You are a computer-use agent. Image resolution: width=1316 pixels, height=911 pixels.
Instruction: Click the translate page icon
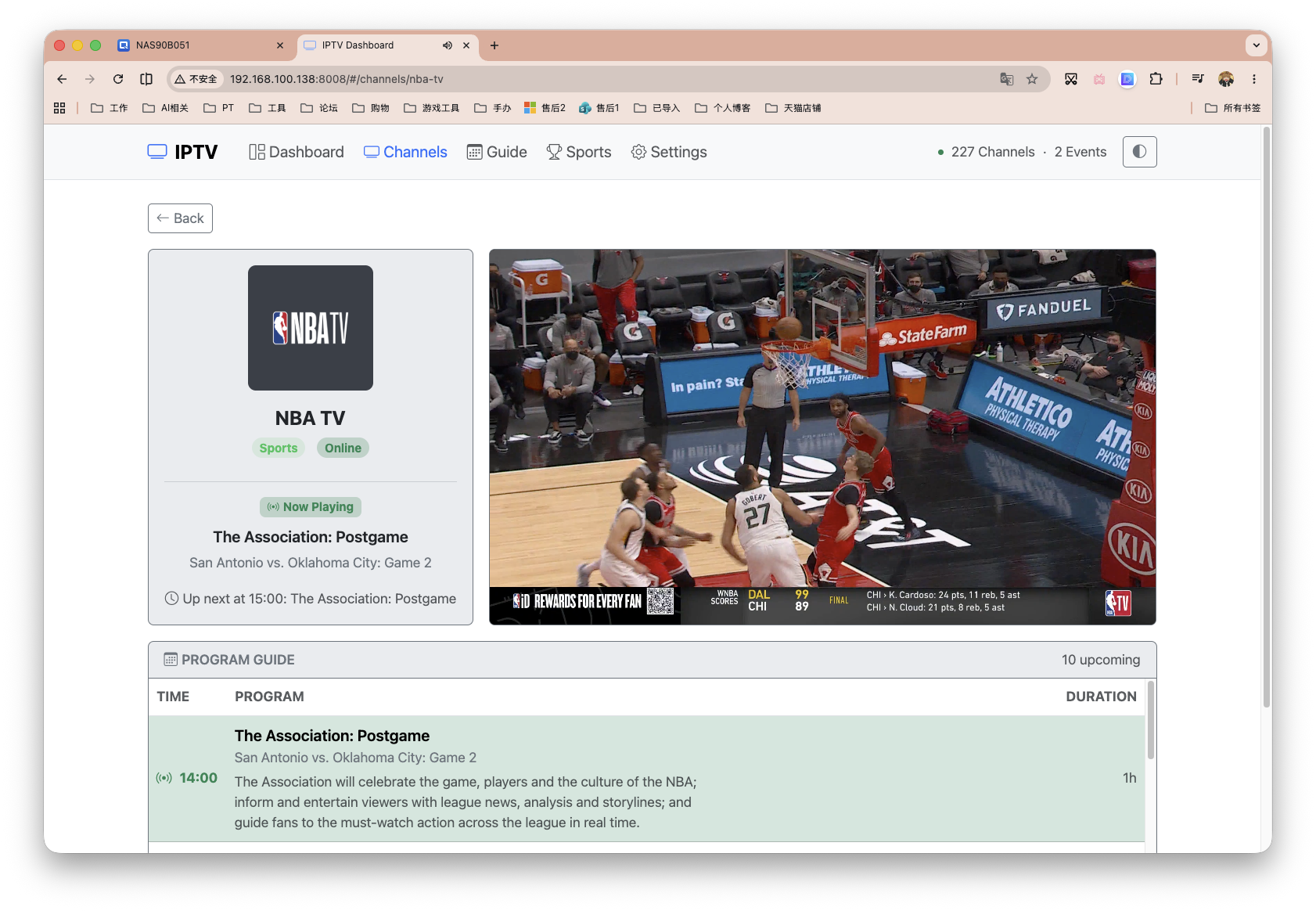click(x=1007, y=79)
